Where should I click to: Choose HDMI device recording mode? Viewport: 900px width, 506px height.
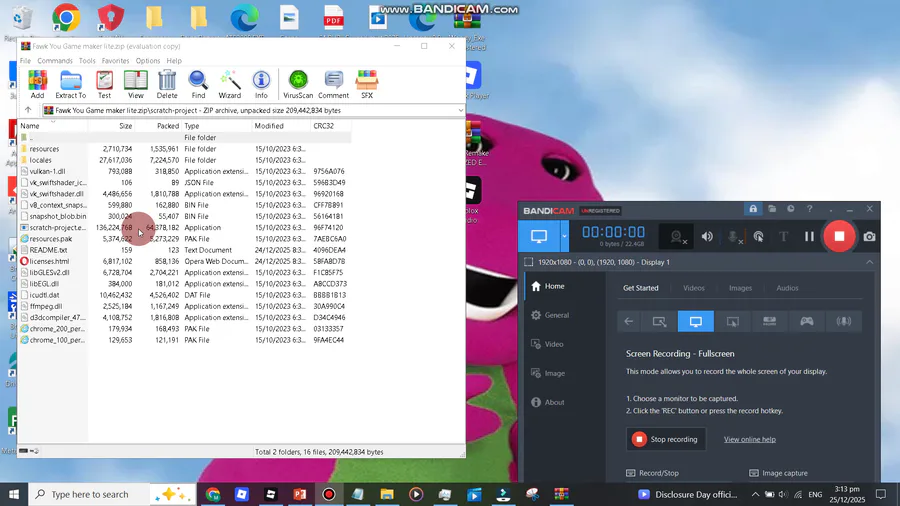770,321
